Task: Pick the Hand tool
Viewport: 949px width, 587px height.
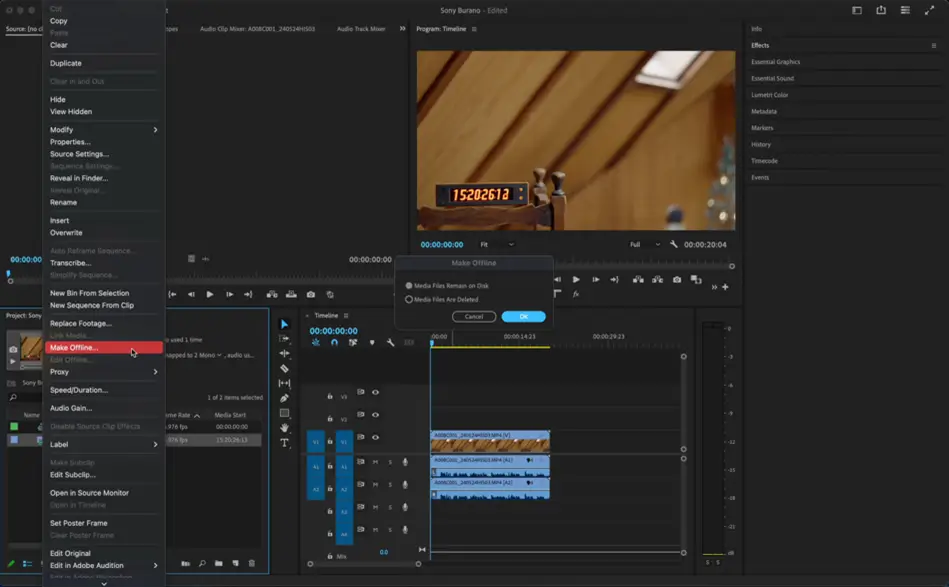Action: point(284,428)
